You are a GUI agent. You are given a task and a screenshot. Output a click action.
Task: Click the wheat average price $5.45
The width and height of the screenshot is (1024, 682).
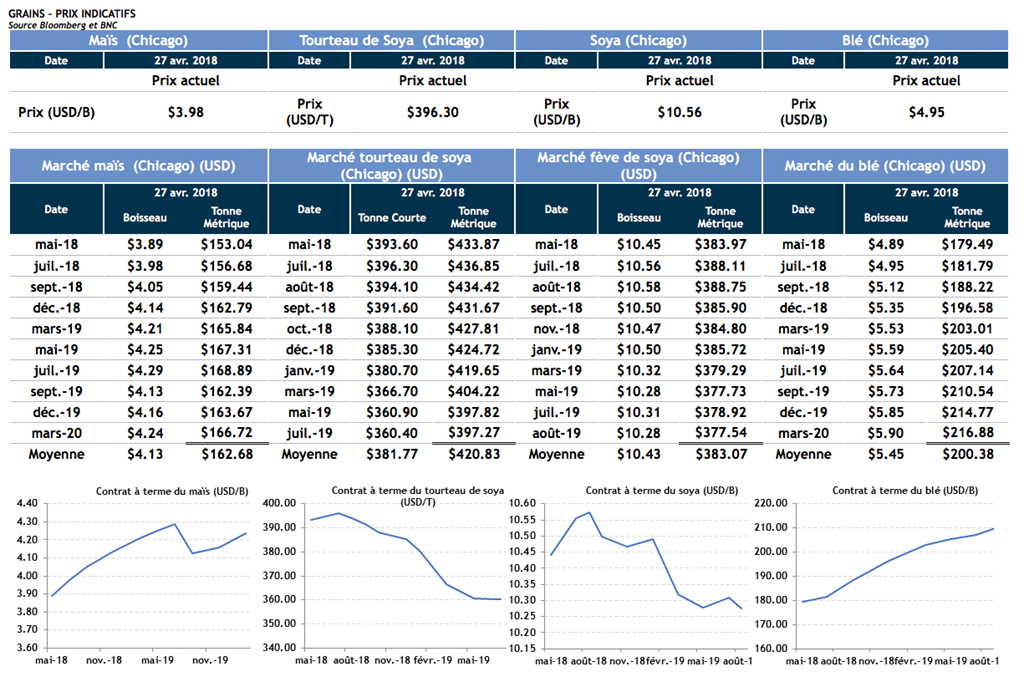887,454
